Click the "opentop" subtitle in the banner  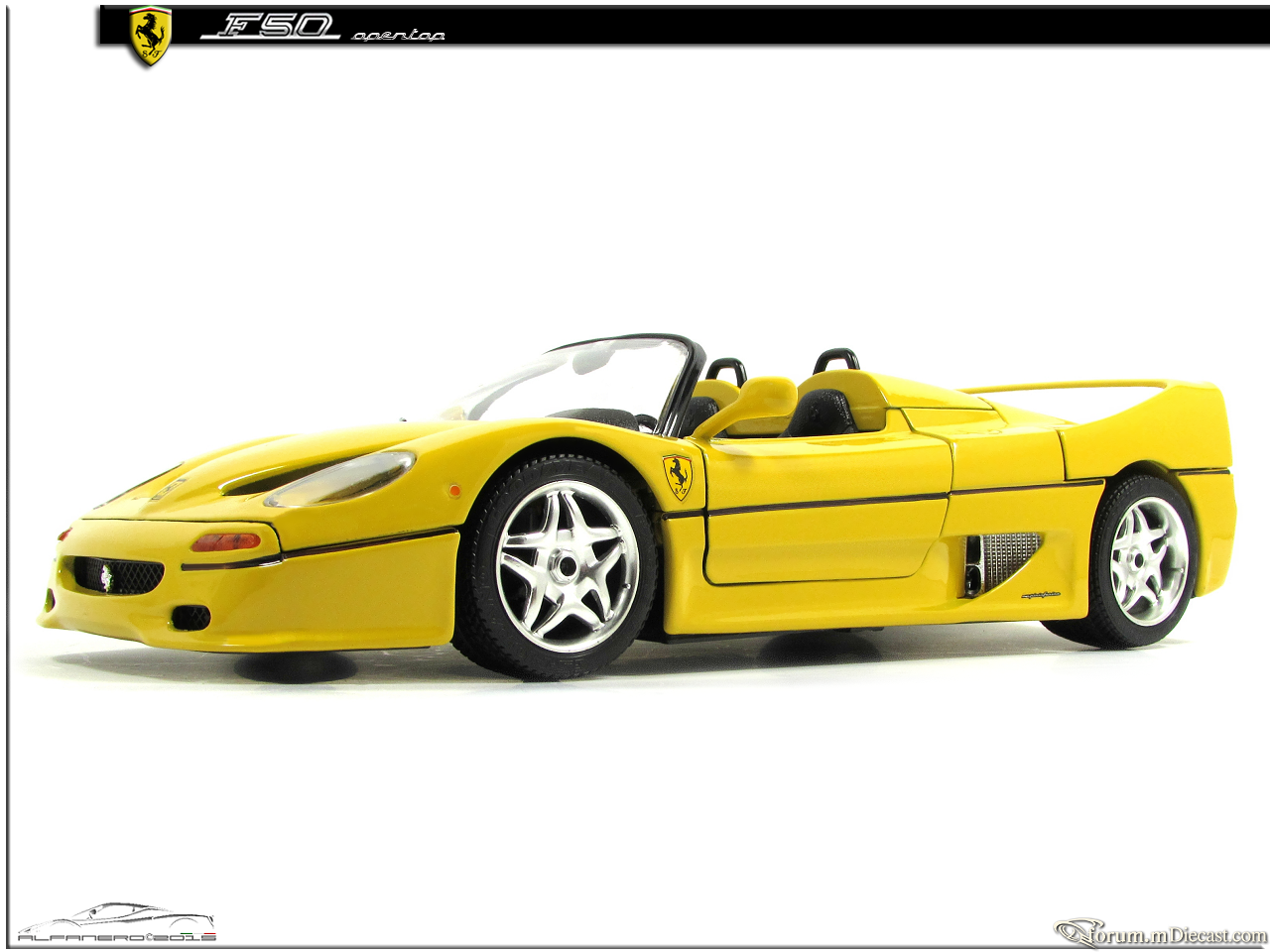click(399, 36)
